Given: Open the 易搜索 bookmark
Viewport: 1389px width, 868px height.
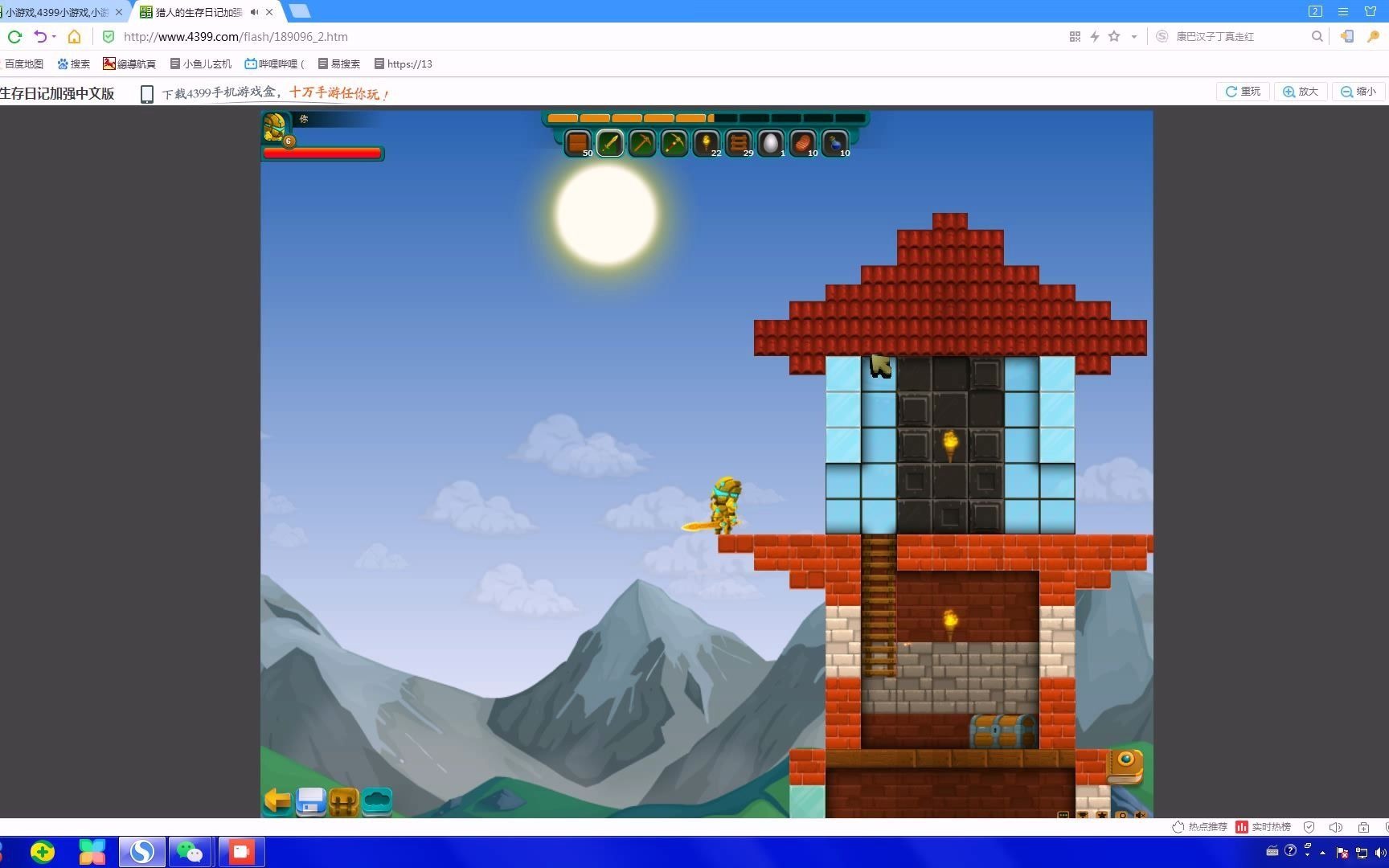Looking at the screenshot, I should [x=338, y=64].
